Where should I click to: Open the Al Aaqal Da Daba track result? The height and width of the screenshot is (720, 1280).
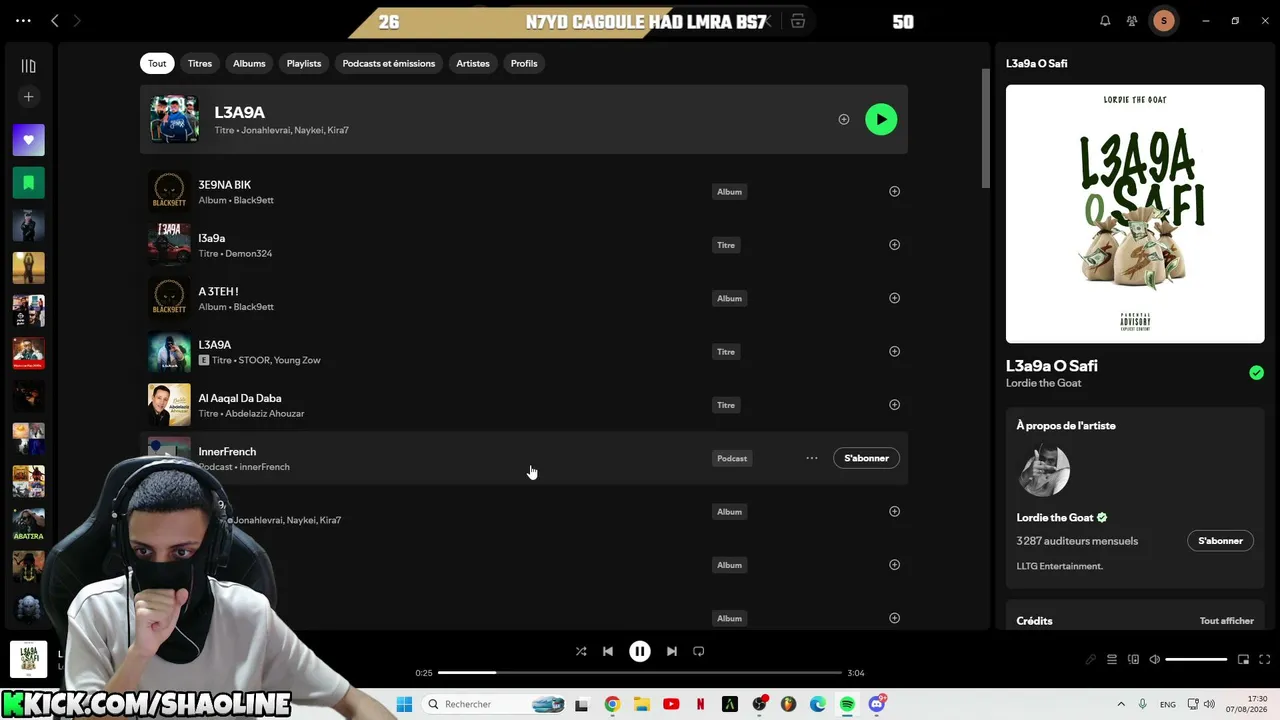tap(524, 405)
